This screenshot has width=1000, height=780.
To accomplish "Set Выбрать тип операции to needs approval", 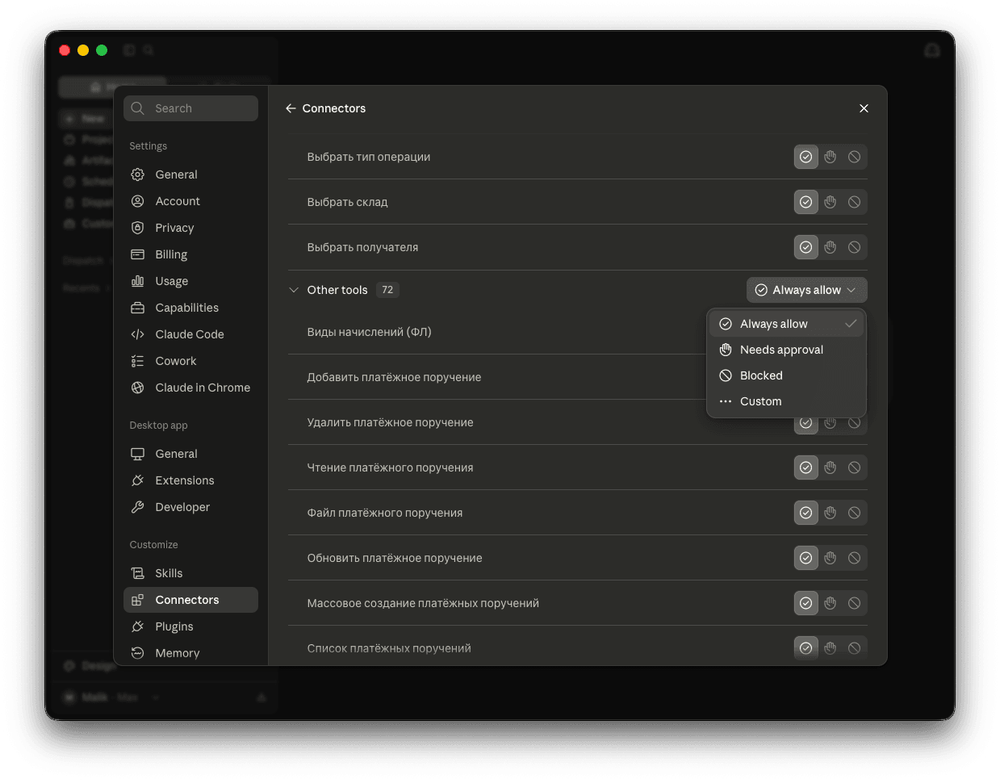I will pyautogui.click(x=830, y=157).
